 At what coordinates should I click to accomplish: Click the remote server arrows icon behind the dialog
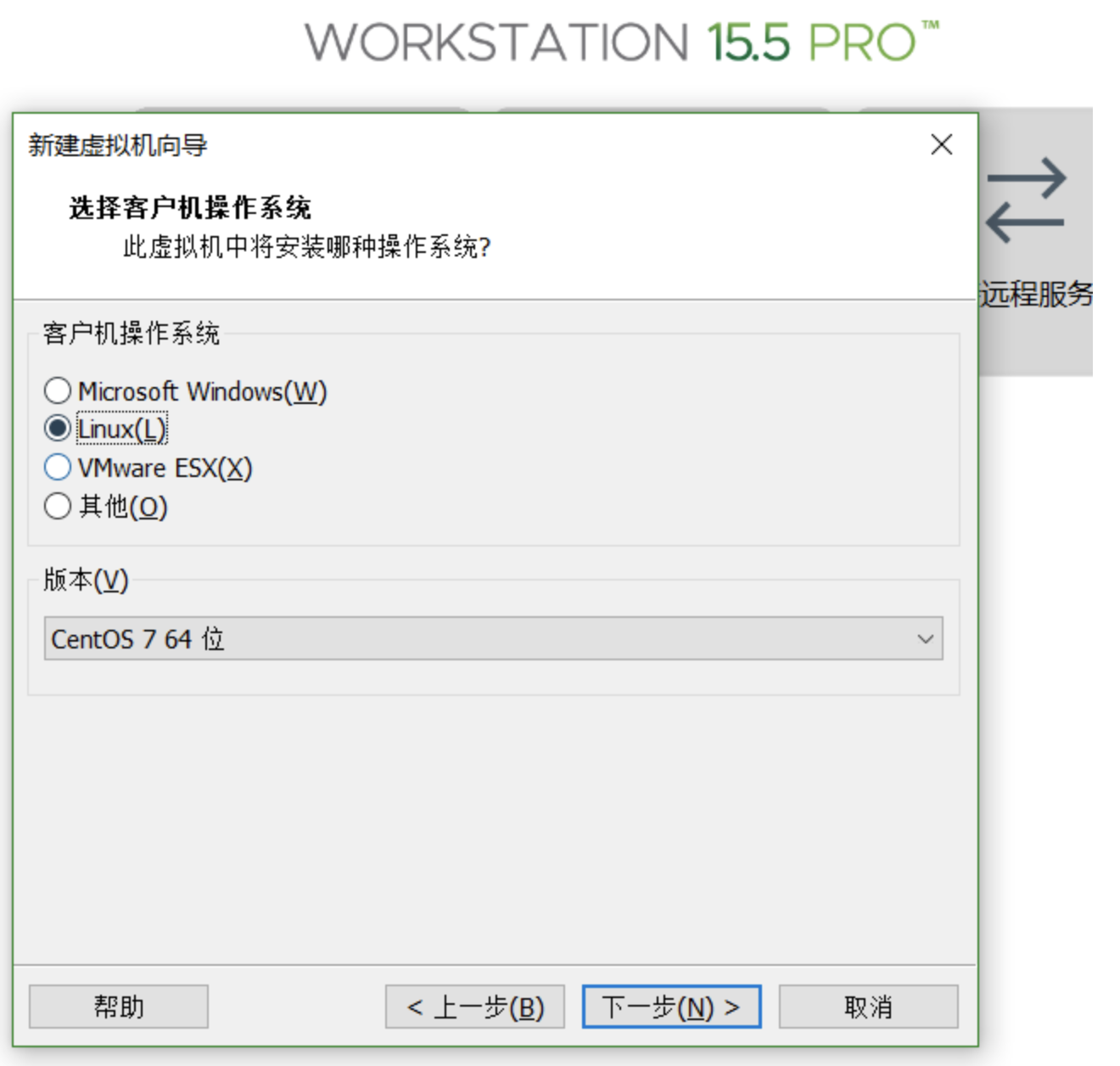(1026, 200)
